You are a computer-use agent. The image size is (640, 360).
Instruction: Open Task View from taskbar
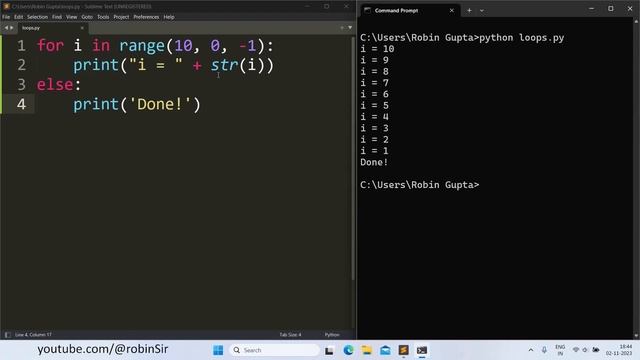point(329,350)
